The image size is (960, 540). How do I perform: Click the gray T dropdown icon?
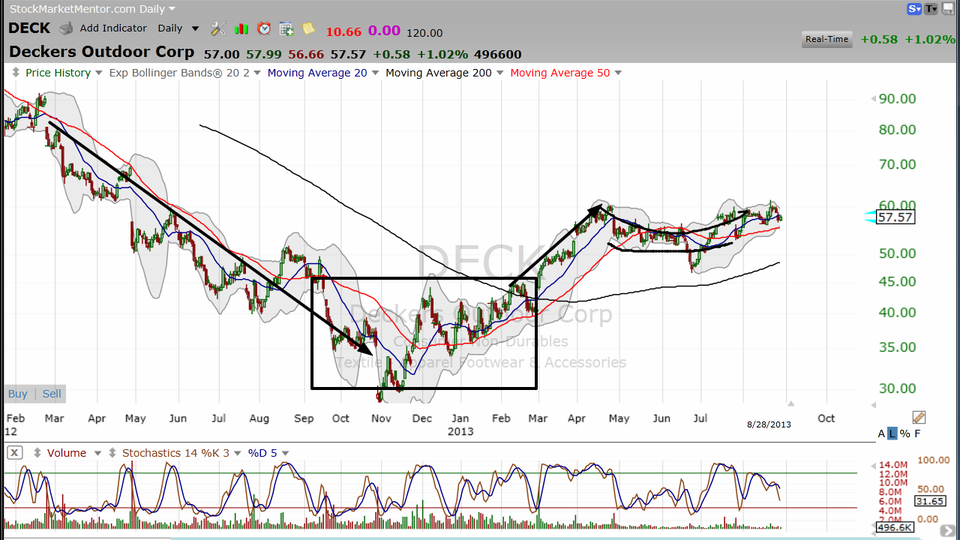pos(931,9)
